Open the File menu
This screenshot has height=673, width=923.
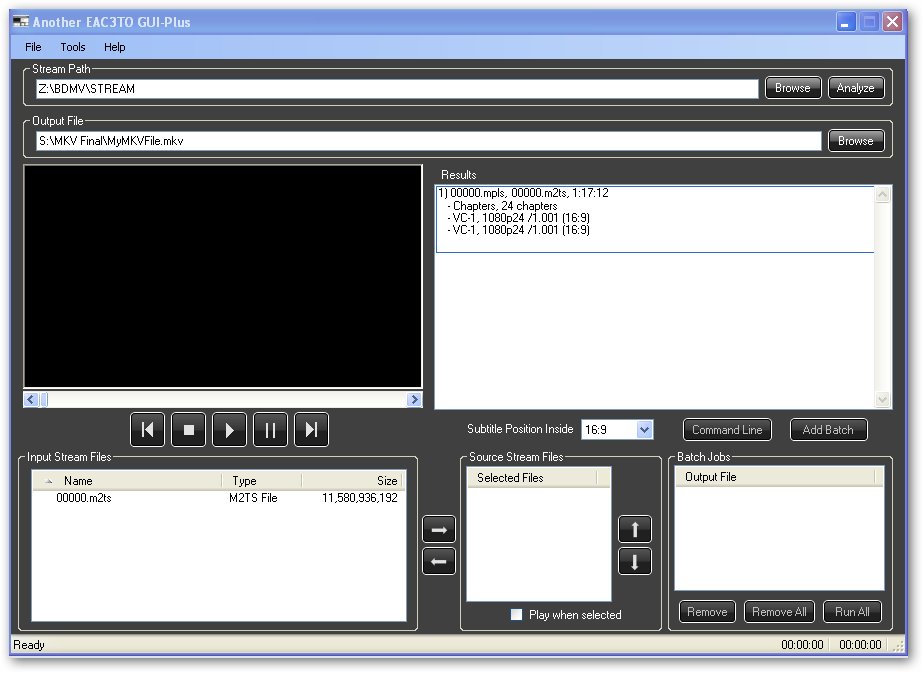pos(33,47)
